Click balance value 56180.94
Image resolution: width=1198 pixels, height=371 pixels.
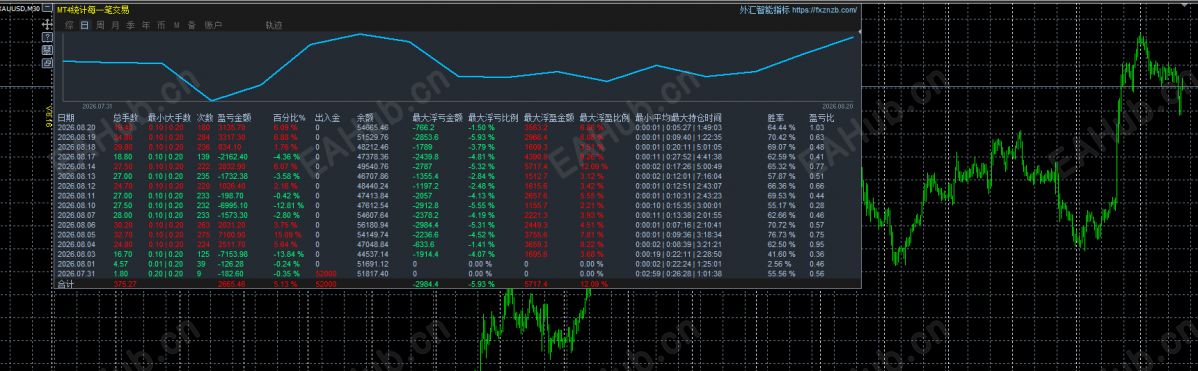click(373, 225)
